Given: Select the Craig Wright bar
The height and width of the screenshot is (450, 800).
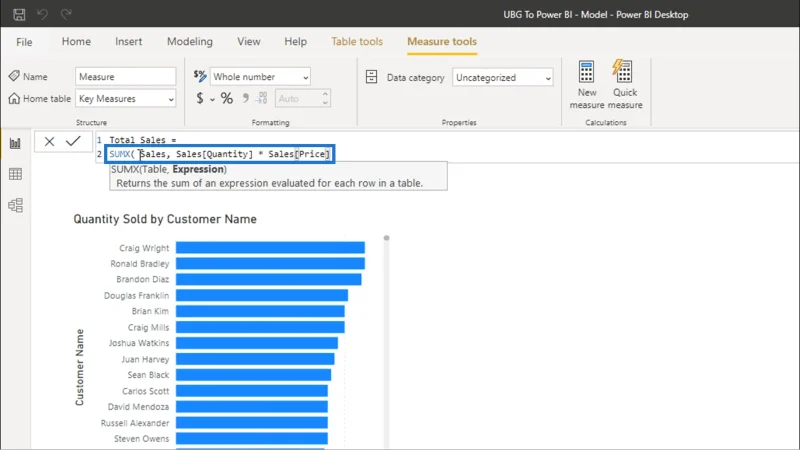Looking at the screenshot, I should pos(270,248).
